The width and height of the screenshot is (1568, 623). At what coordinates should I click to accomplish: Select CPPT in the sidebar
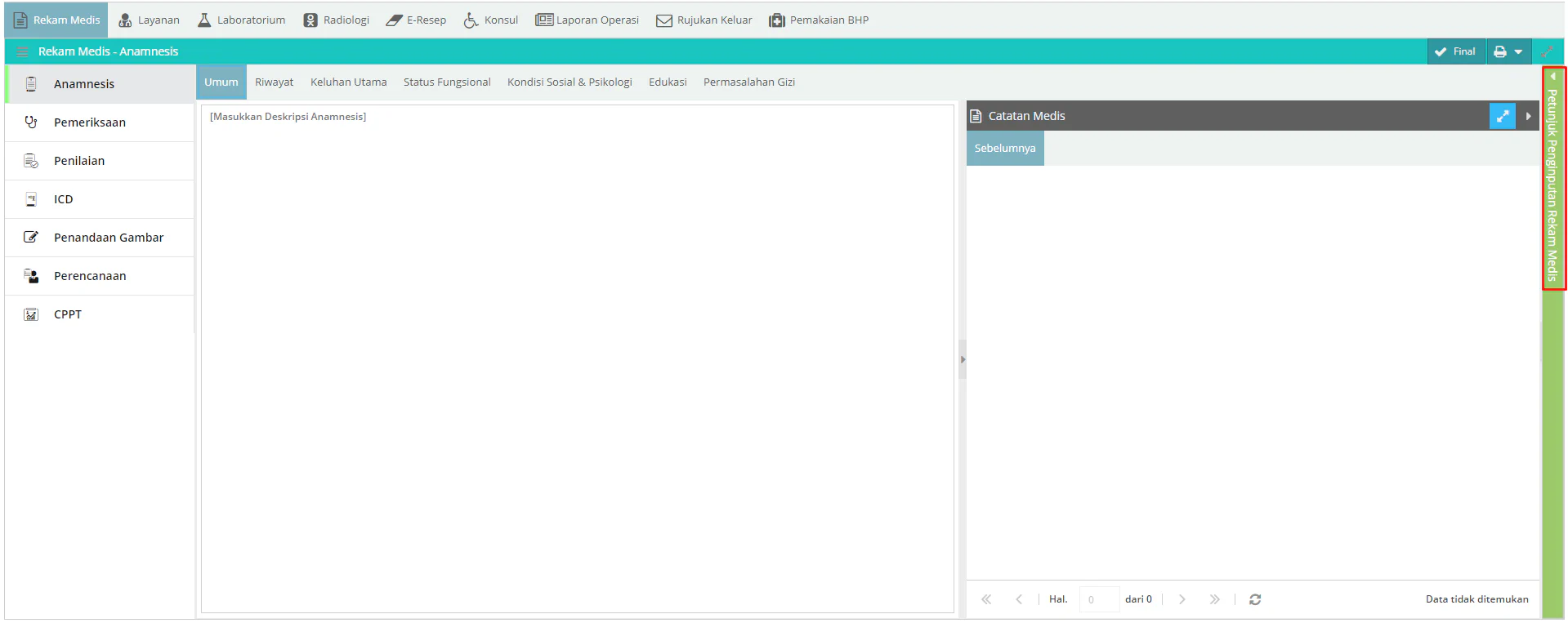point(100,314)
